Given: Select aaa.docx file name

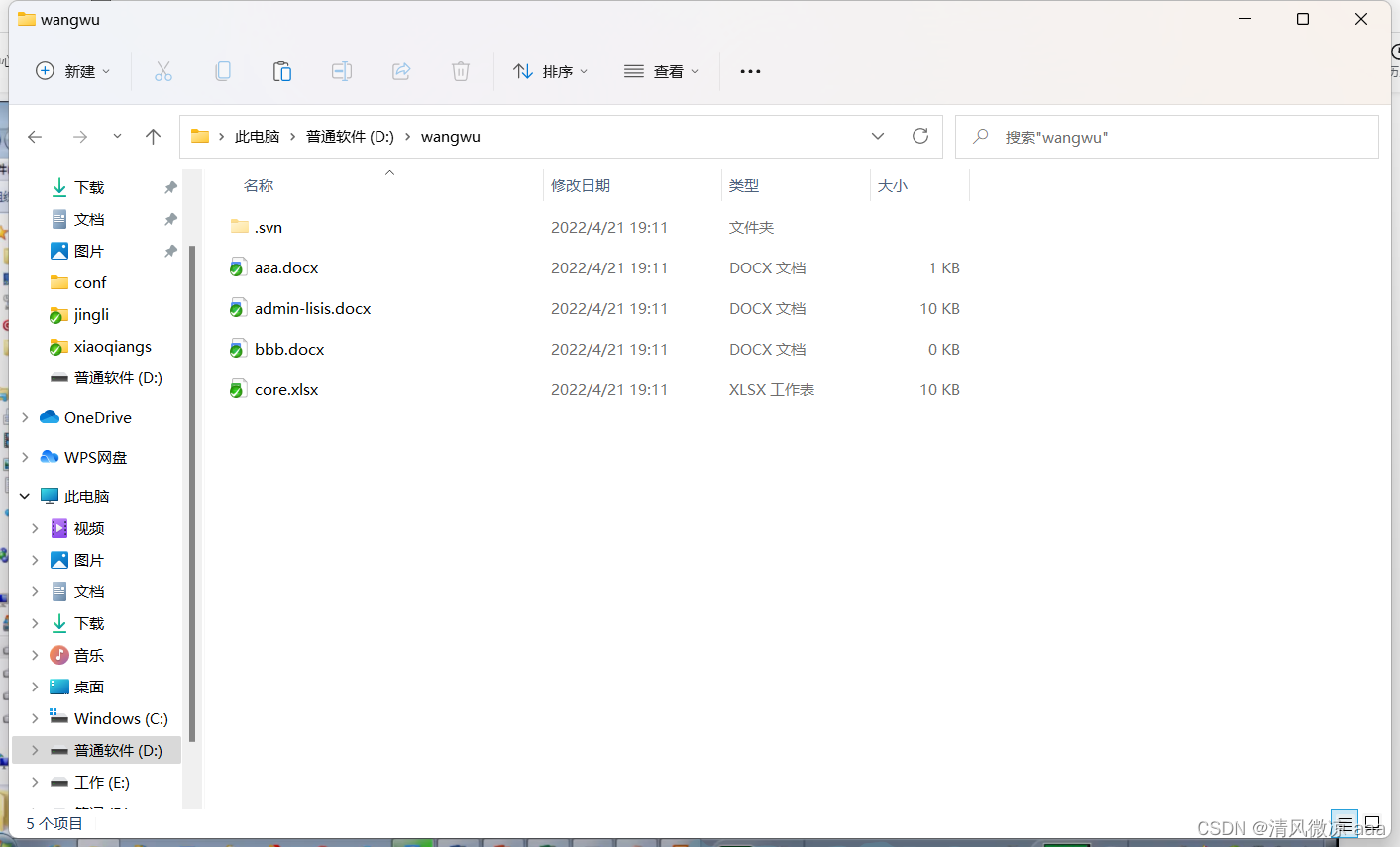Looking at the screenshot, I should [286, 267].
